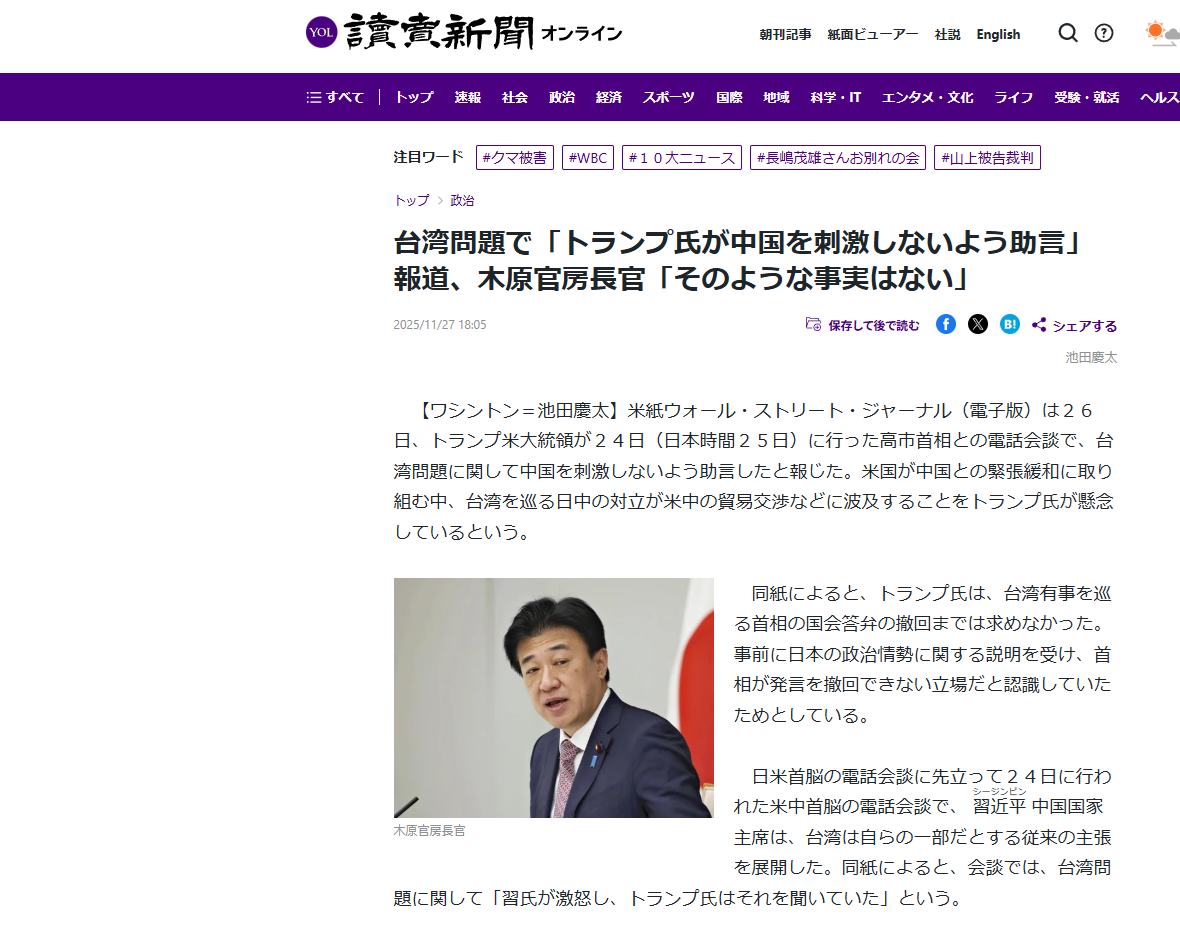1180x925 pixels.
Task: Click the シェアする share icon
Action: click(1039, 324)
